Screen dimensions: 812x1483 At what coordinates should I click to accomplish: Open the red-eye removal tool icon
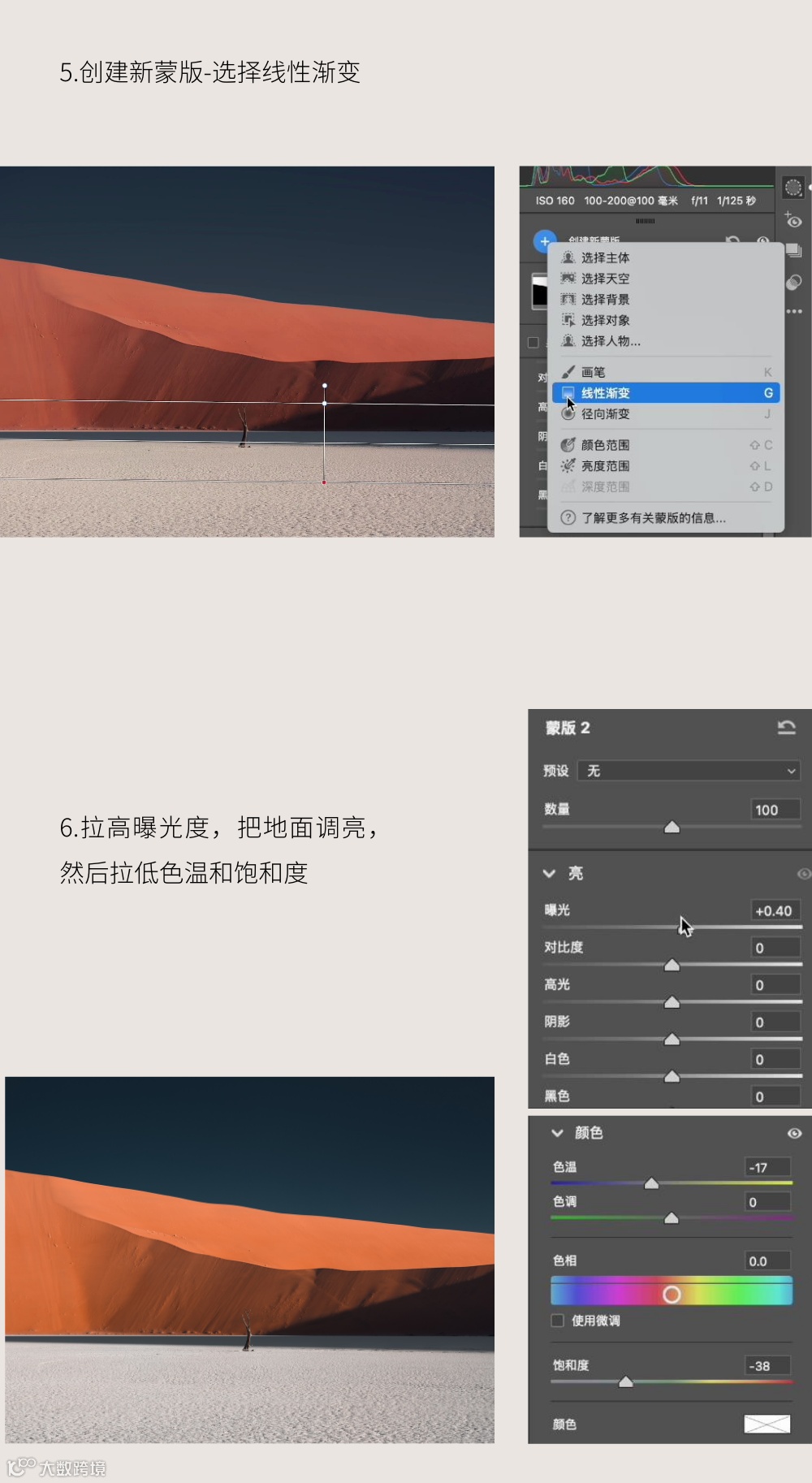pyautogui.click(x=793, y=219)
